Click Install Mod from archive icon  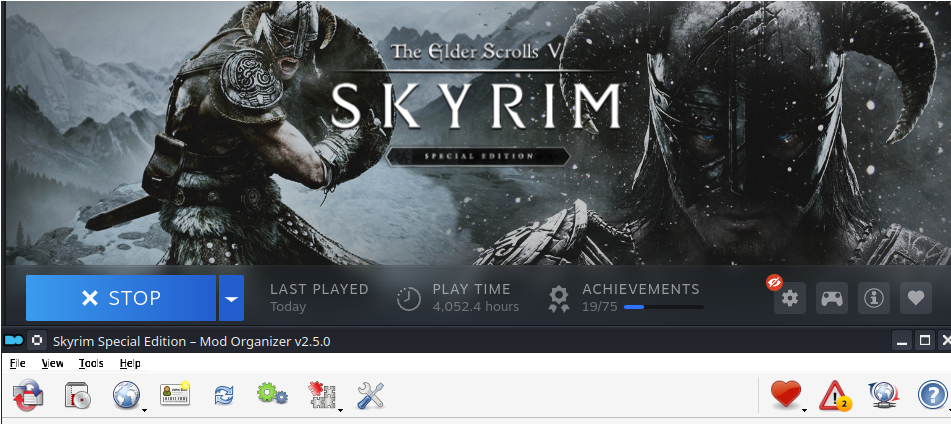point(78,395)
